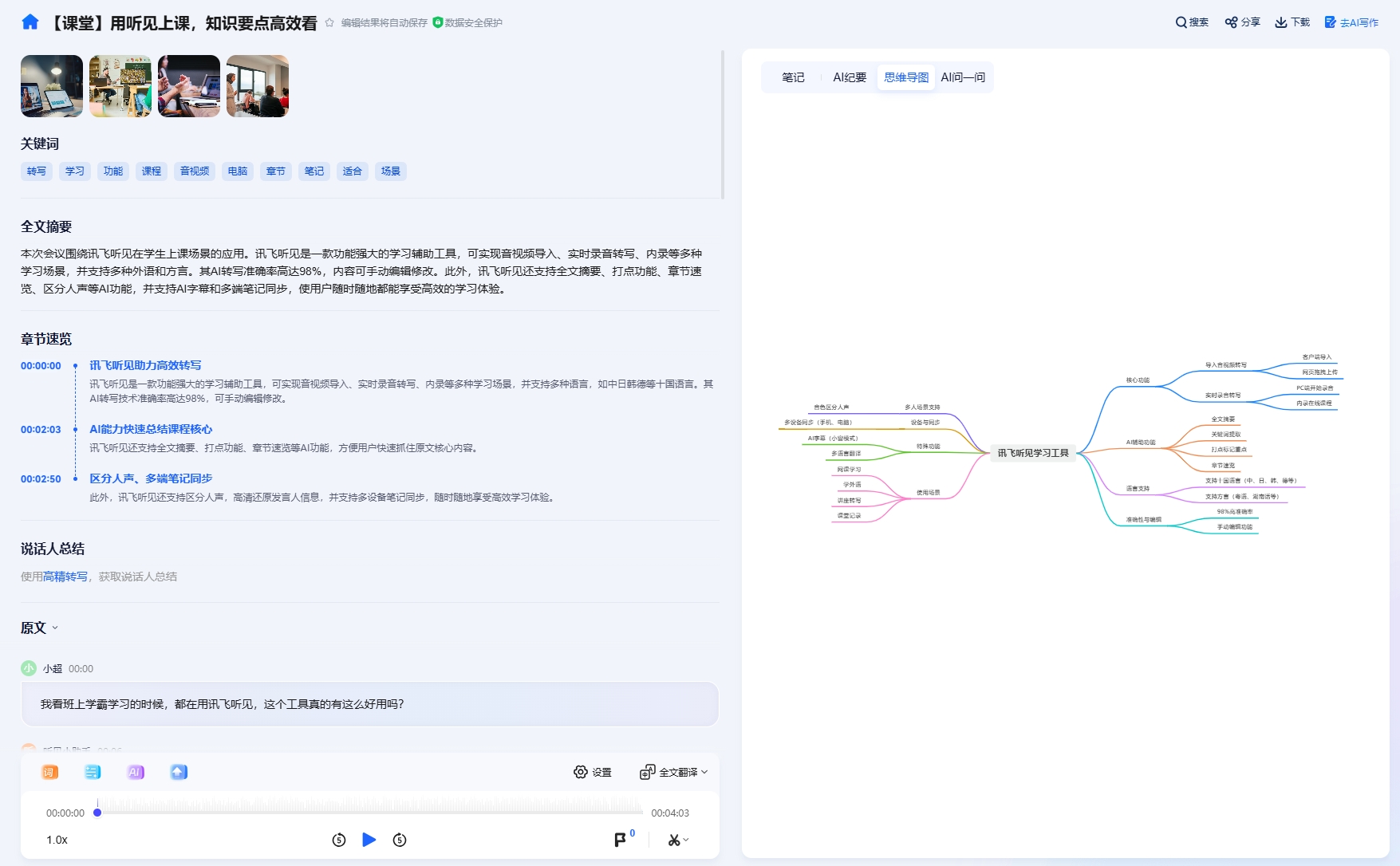Viewport: 1400px width, 866px height.
Task: Open the scissors clip tool menu
Action: pos(679,840)
